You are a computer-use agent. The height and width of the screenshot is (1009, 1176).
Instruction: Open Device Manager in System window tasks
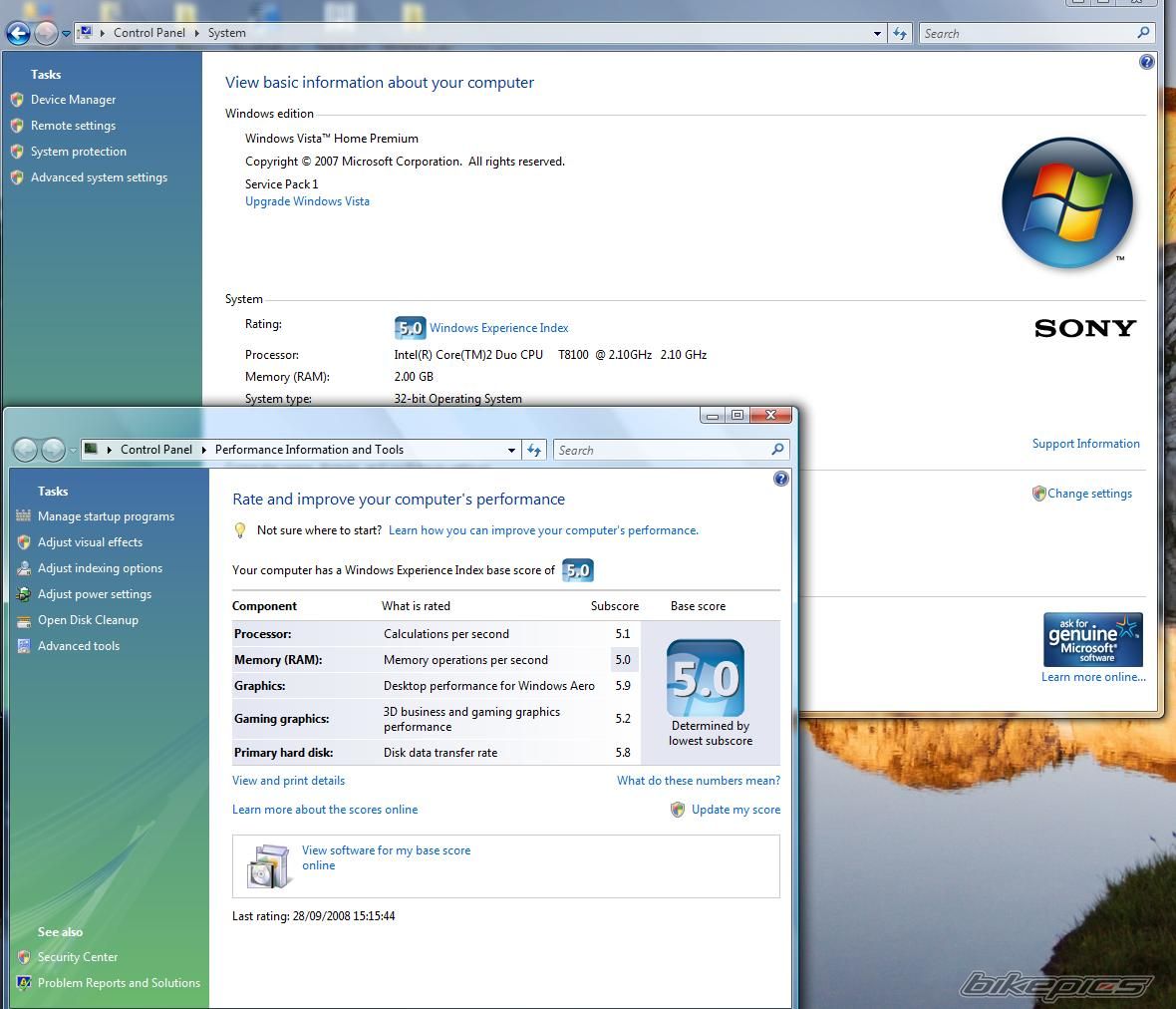coord(73,99)
